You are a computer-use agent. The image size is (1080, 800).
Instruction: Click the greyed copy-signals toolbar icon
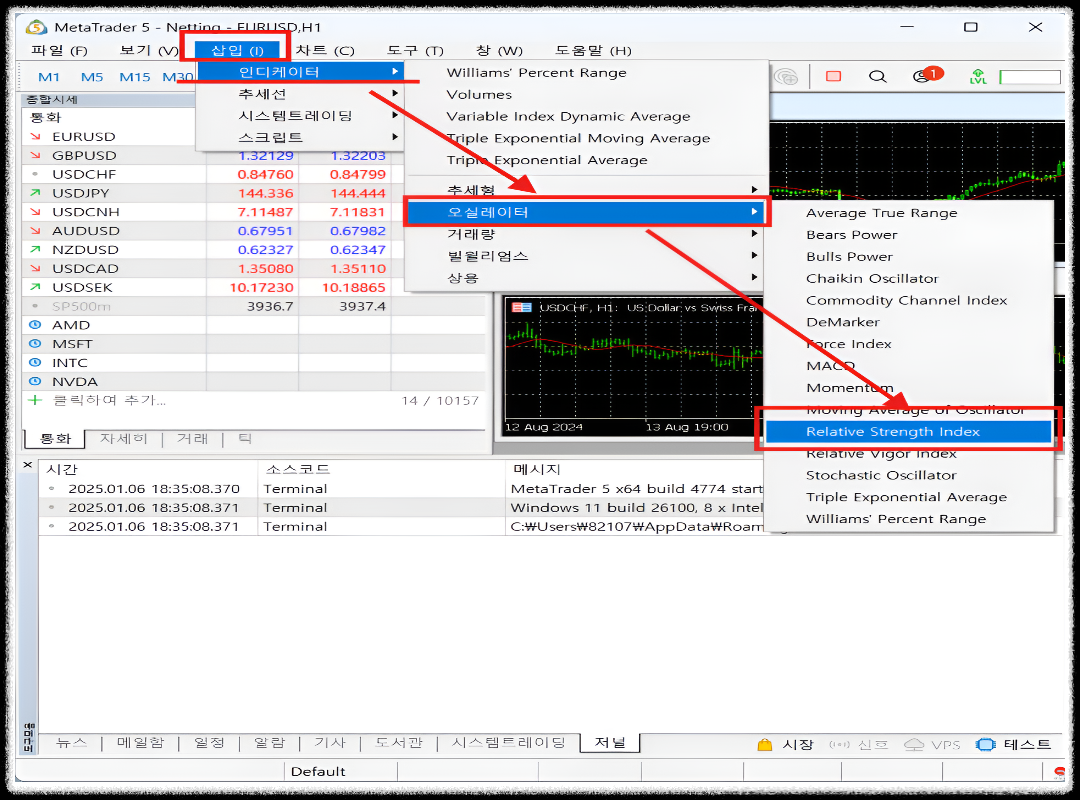click(x=785, y=76)
